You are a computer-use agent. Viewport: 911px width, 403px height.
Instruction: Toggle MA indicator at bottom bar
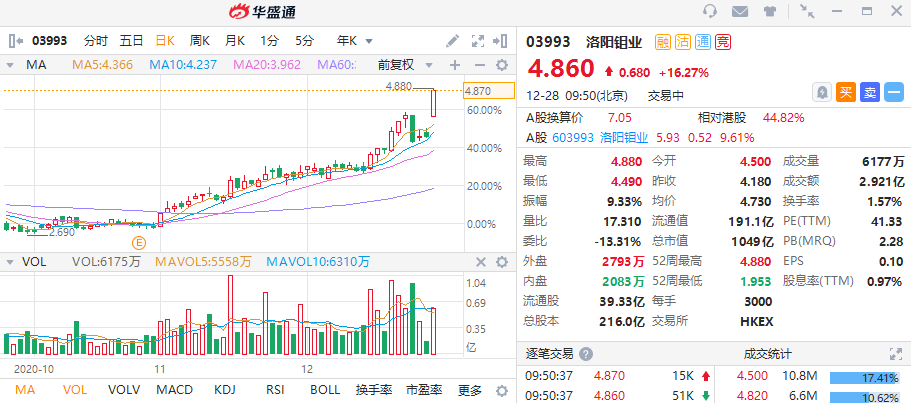(x=24, y=390)
